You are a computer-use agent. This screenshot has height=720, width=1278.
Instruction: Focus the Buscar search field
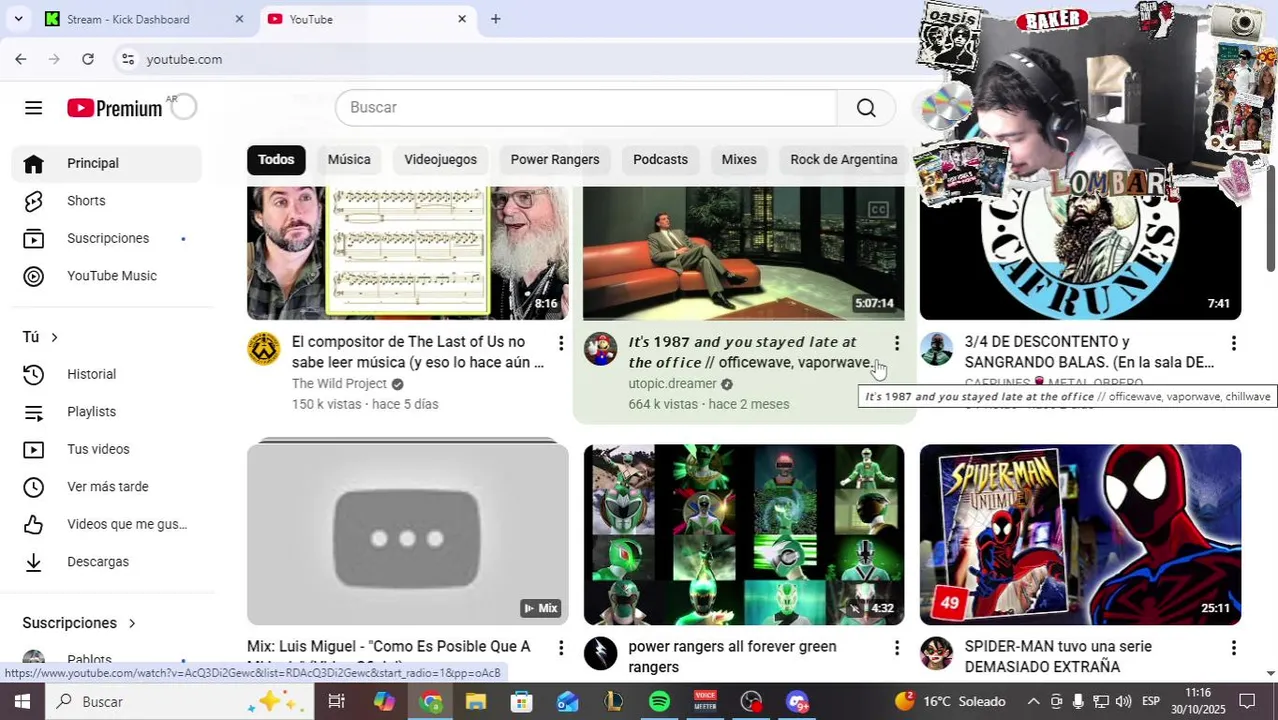coord(586,108)
